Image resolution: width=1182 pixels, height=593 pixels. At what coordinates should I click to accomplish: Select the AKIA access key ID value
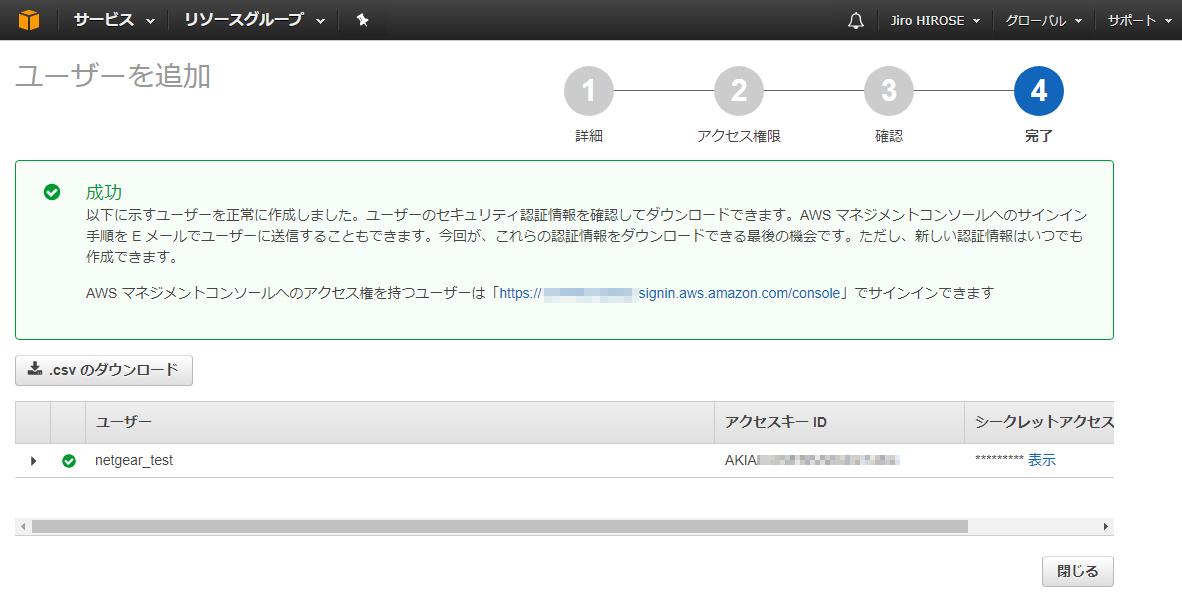click(813, 460)
